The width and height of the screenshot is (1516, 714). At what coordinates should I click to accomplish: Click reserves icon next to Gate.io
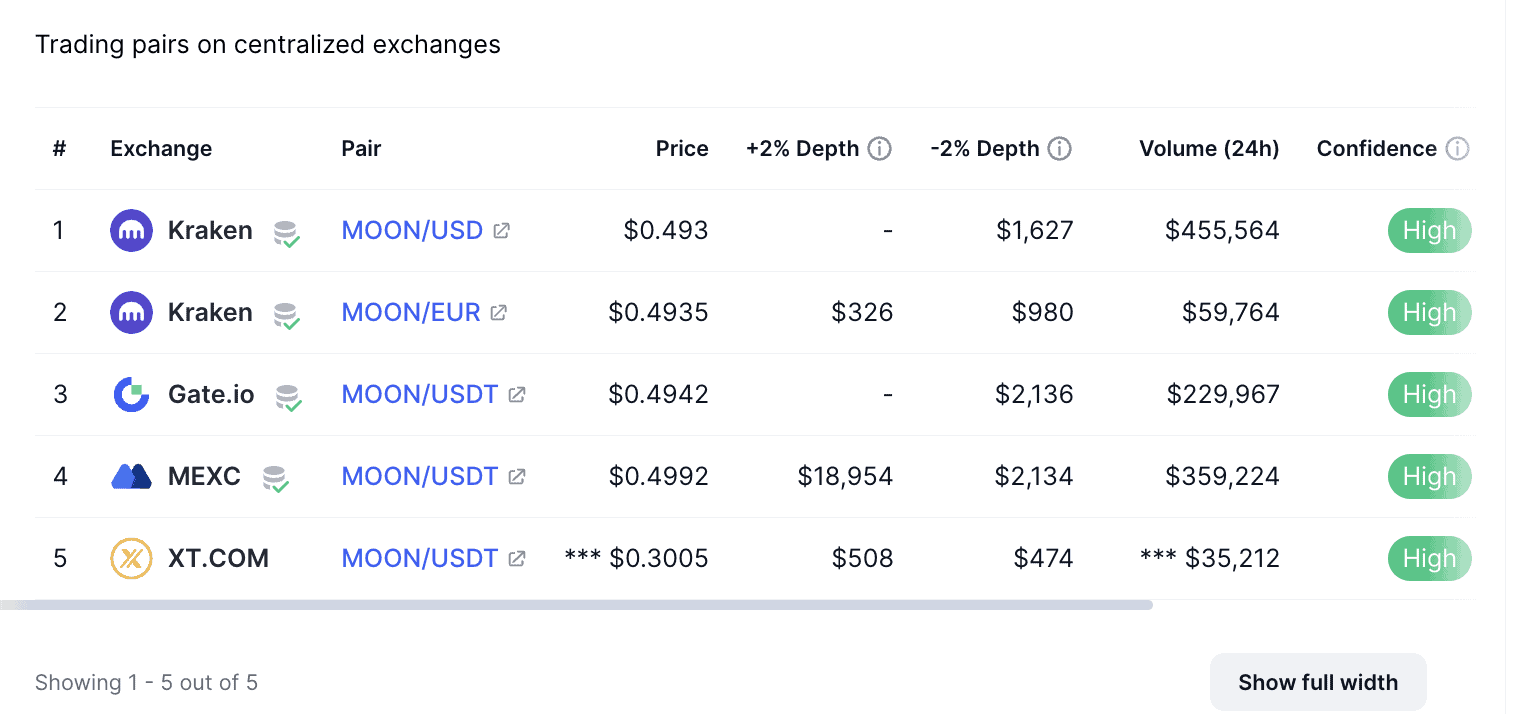(289, 397)
